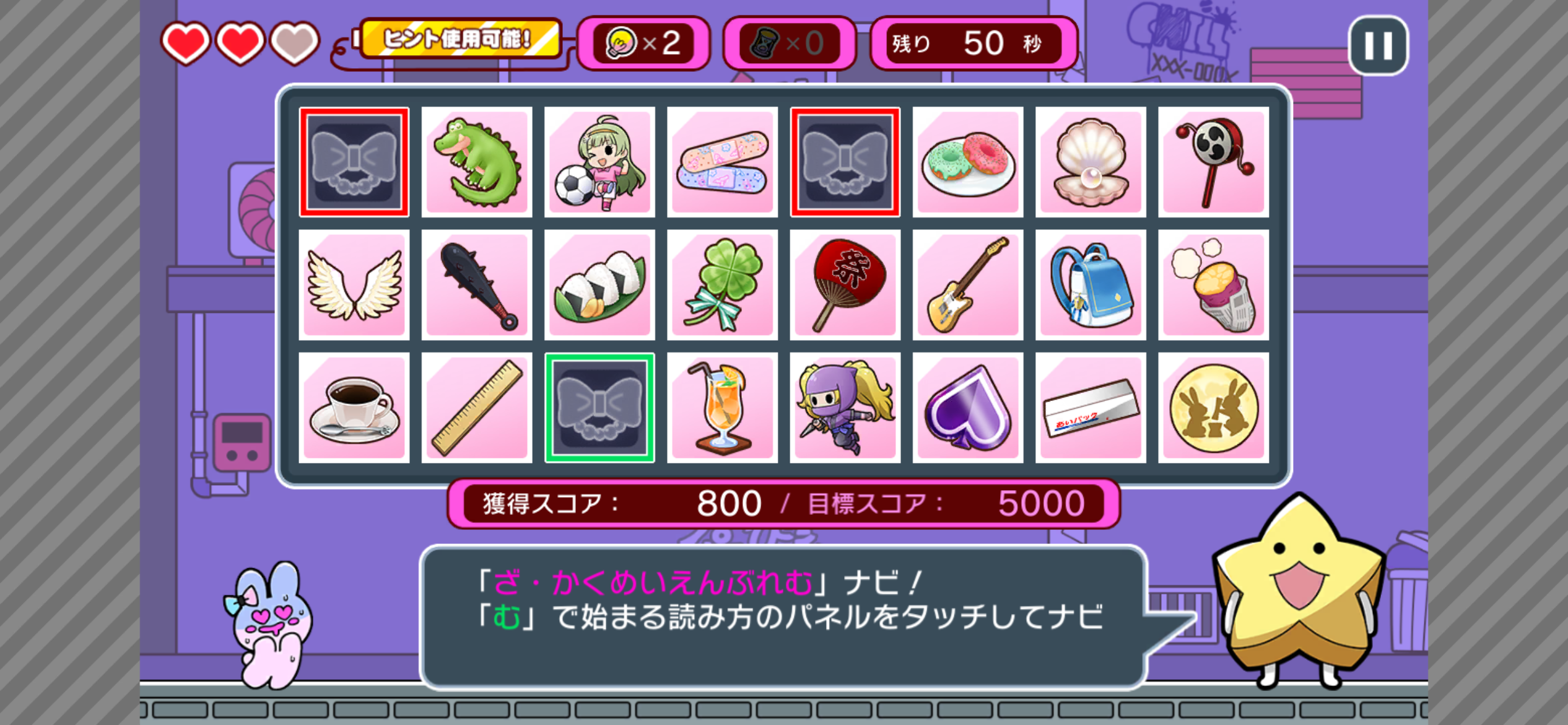This screenshot has width=1568, height=725.
Task: Tap the purple spade panel
Action: 968,408
